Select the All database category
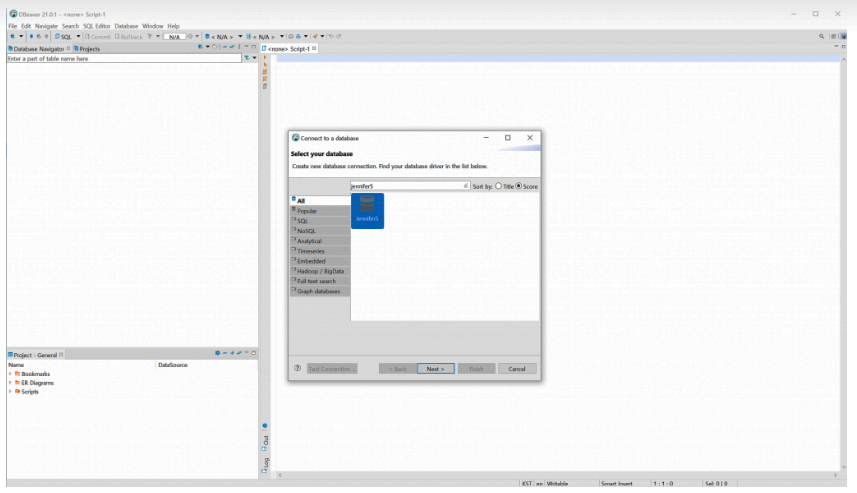The image size is (857, 493). (320, 201)
